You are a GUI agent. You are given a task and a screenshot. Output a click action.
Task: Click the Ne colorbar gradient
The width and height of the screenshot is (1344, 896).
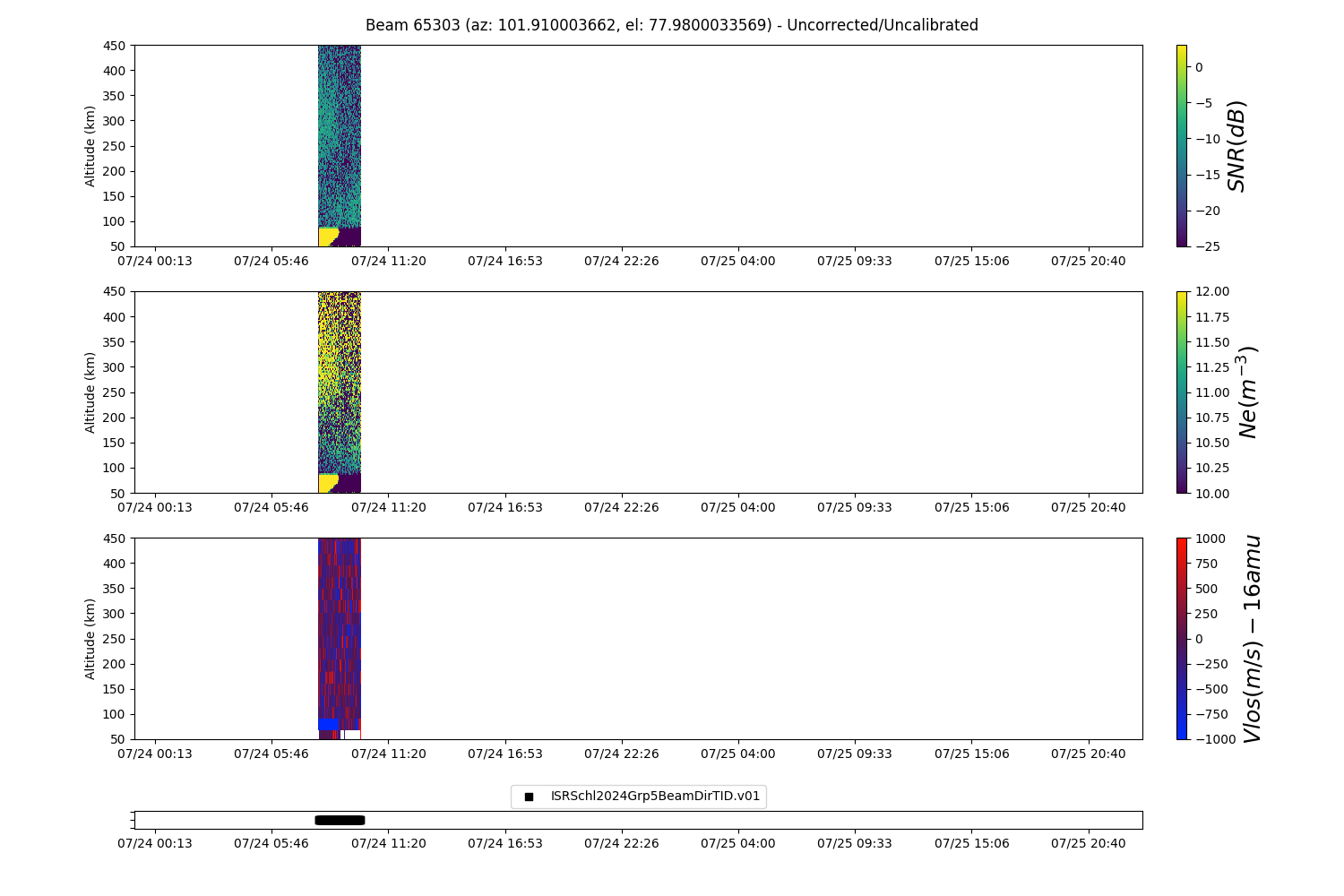click(x=1181, y=392)
